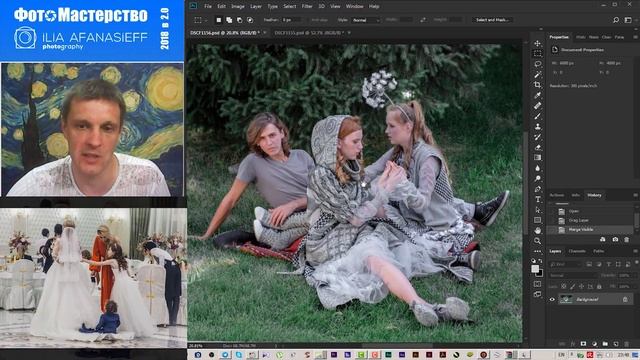Toggle lock image pixels in Layers panel
The height and width of the screenshot is (360, 640).
click(572, 286)
